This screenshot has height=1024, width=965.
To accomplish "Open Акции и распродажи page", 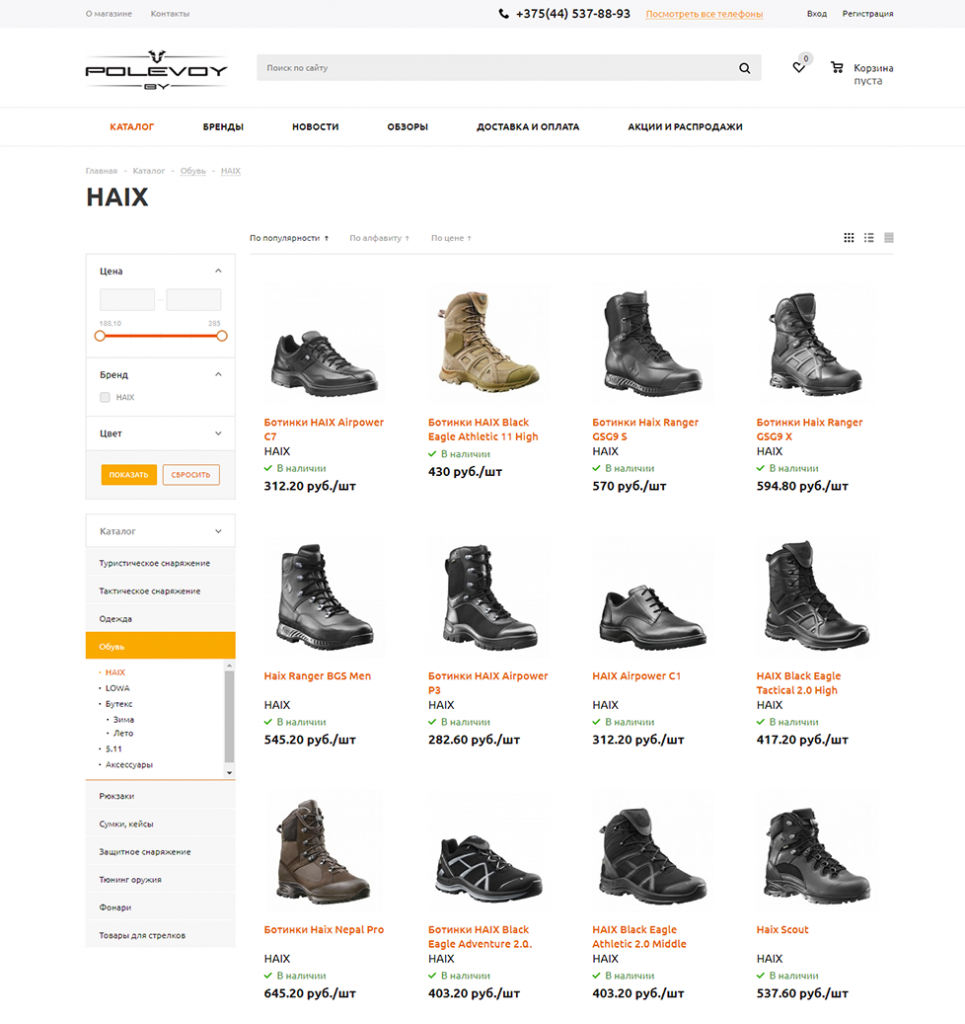I will 685,127.
